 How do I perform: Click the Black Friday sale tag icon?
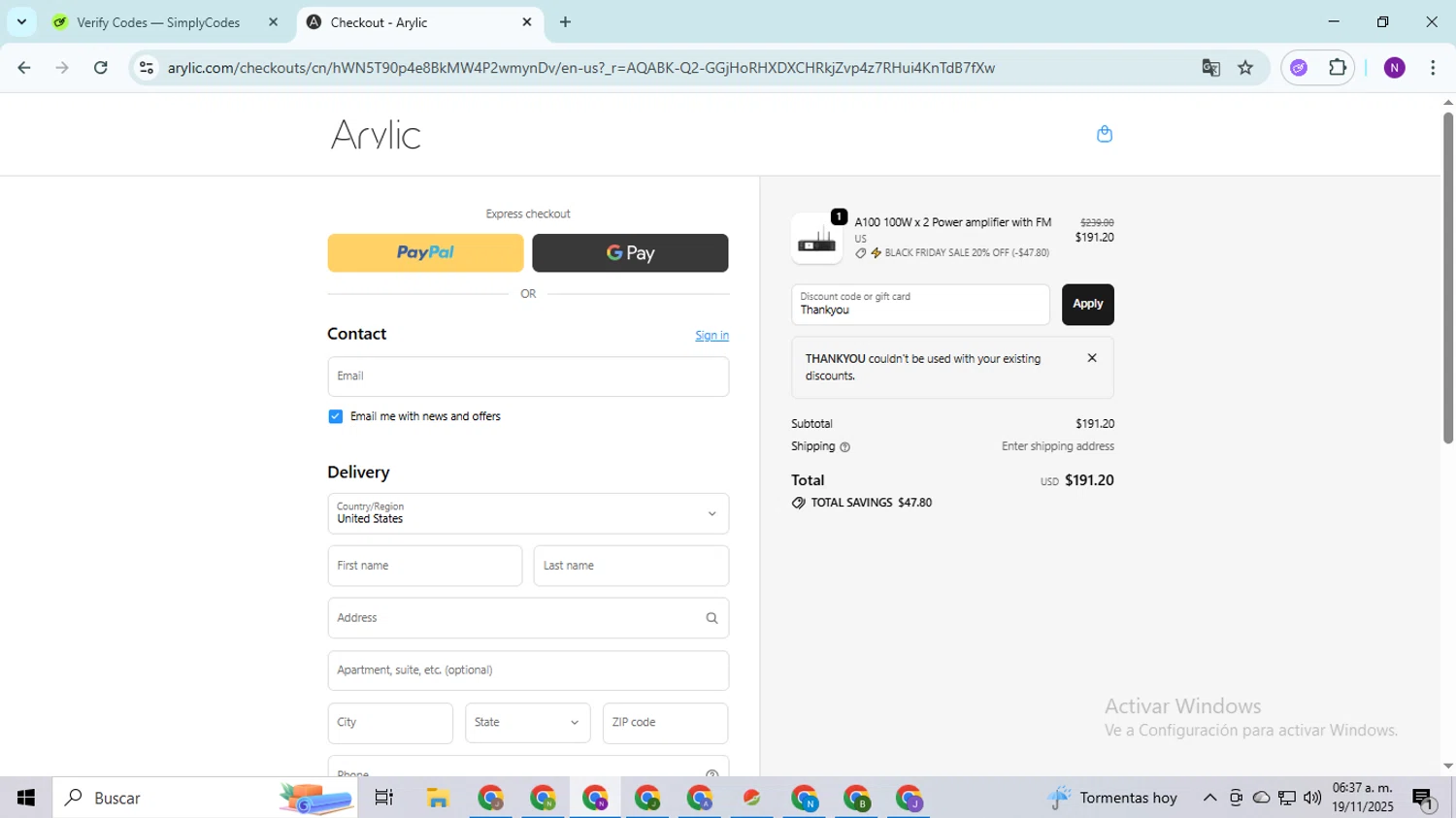pos(860,253)
